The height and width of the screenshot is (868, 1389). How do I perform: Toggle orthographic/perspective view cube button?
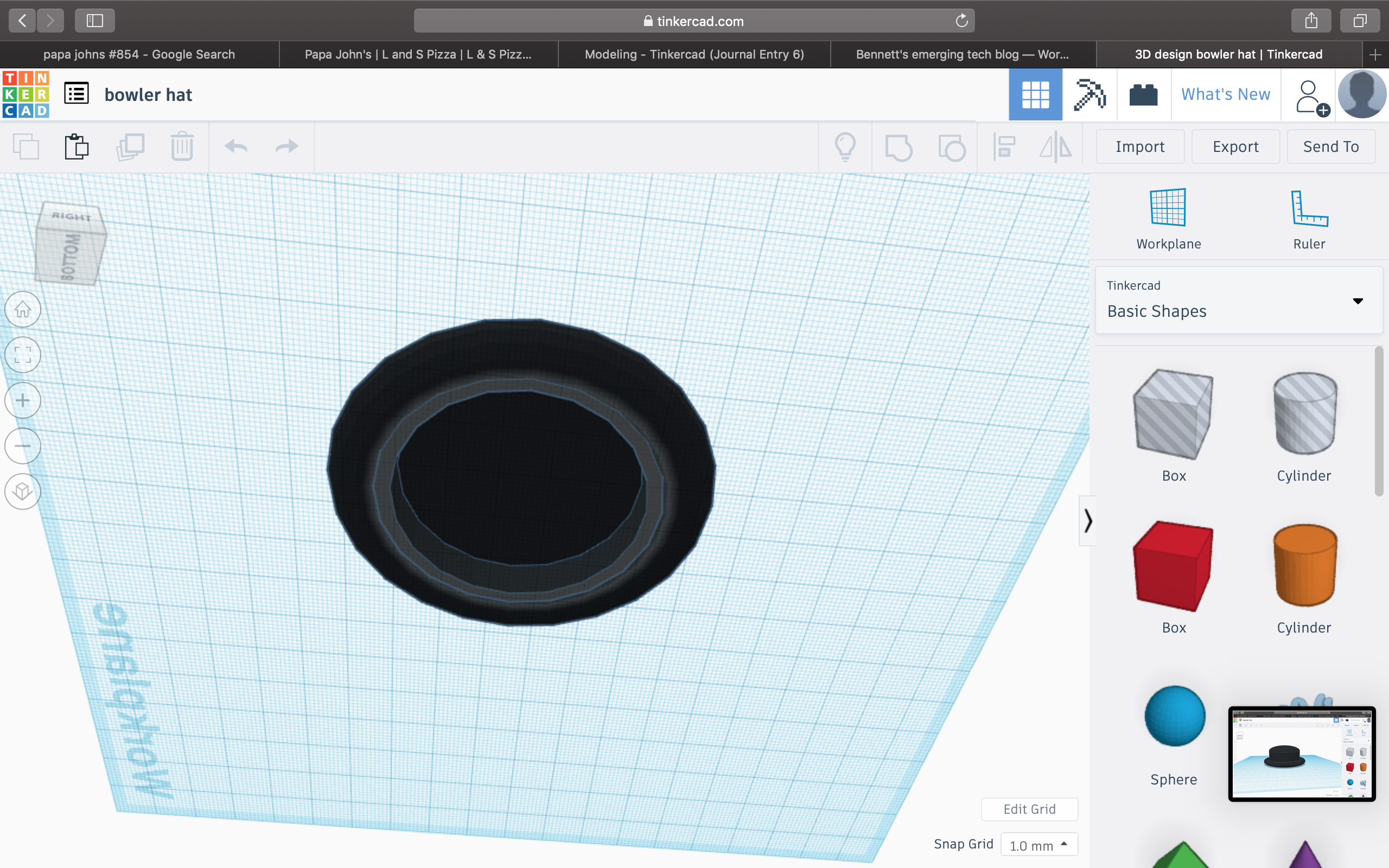pyautogui.click(x=23, y=492)
